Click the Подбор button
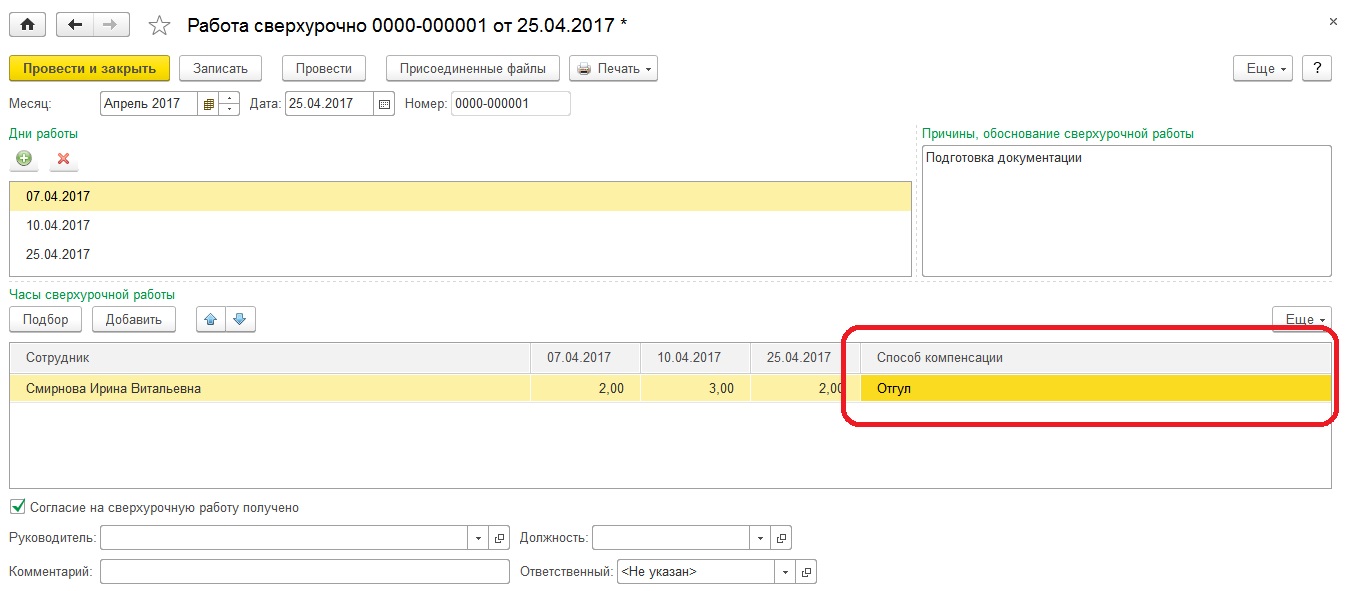 pos(46,319)
